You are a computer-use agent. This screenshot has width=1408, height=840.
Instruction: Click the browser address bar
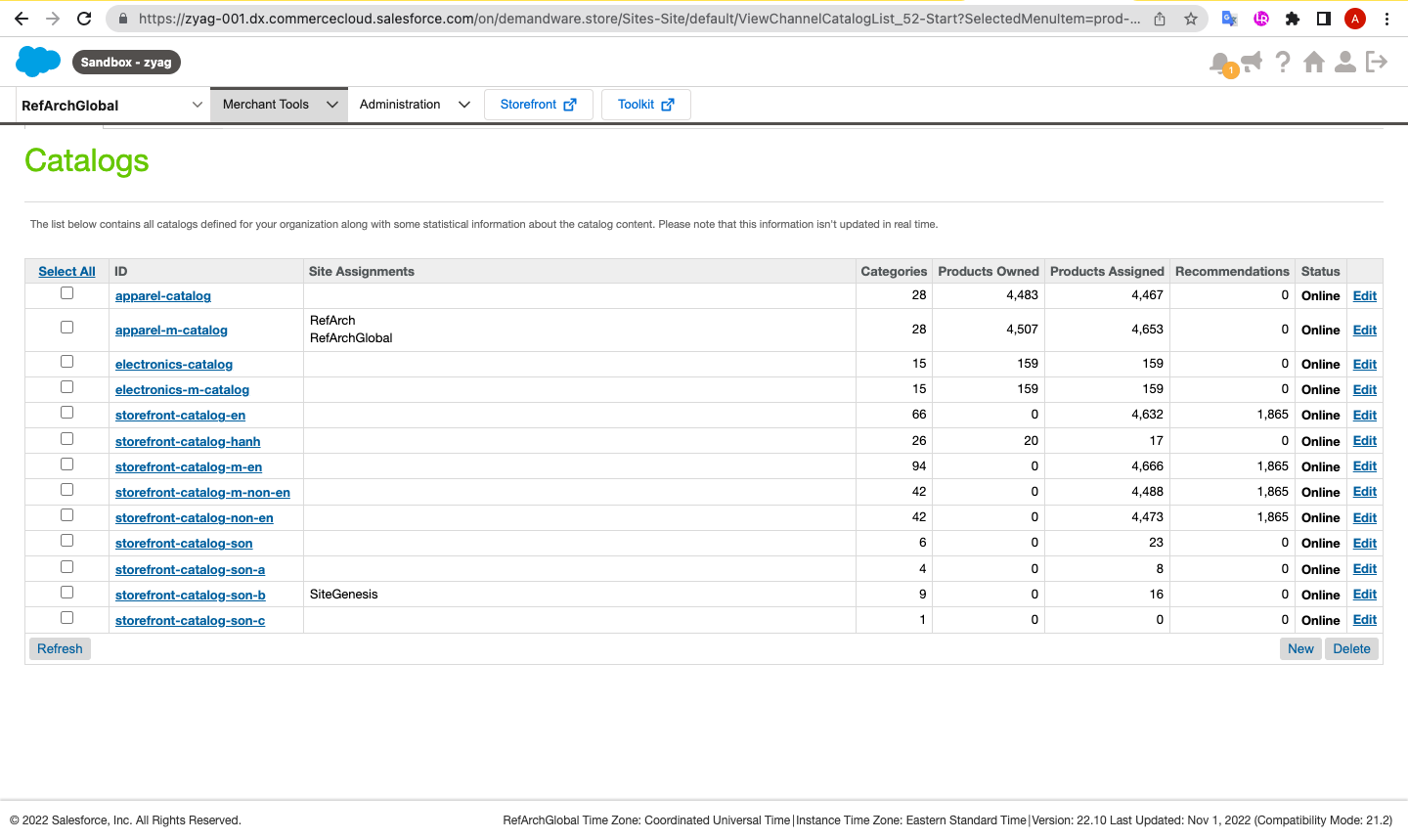tap(636, 19)
